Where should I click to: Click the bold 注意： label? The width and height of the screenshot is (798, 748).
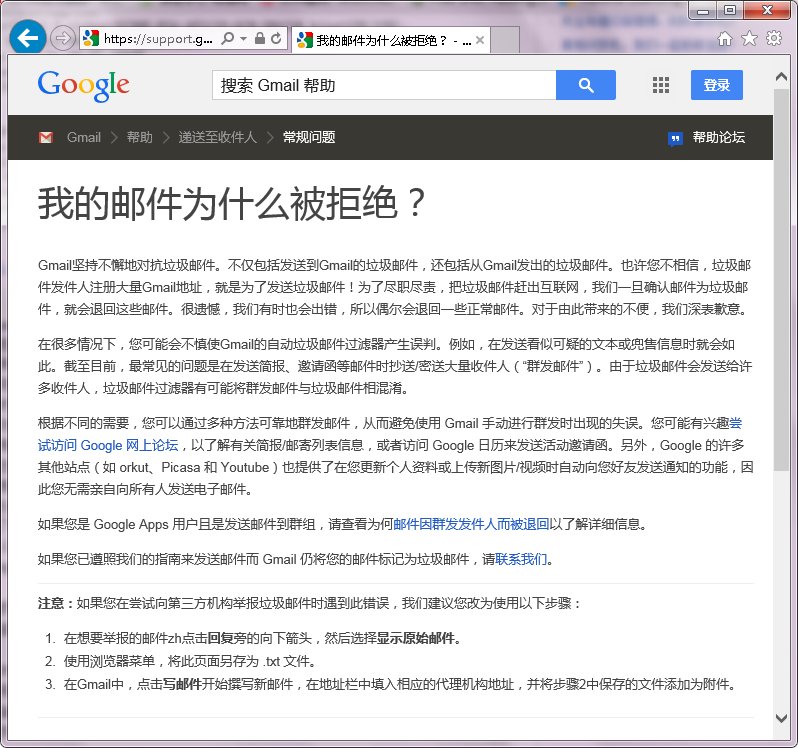[56, 603]
